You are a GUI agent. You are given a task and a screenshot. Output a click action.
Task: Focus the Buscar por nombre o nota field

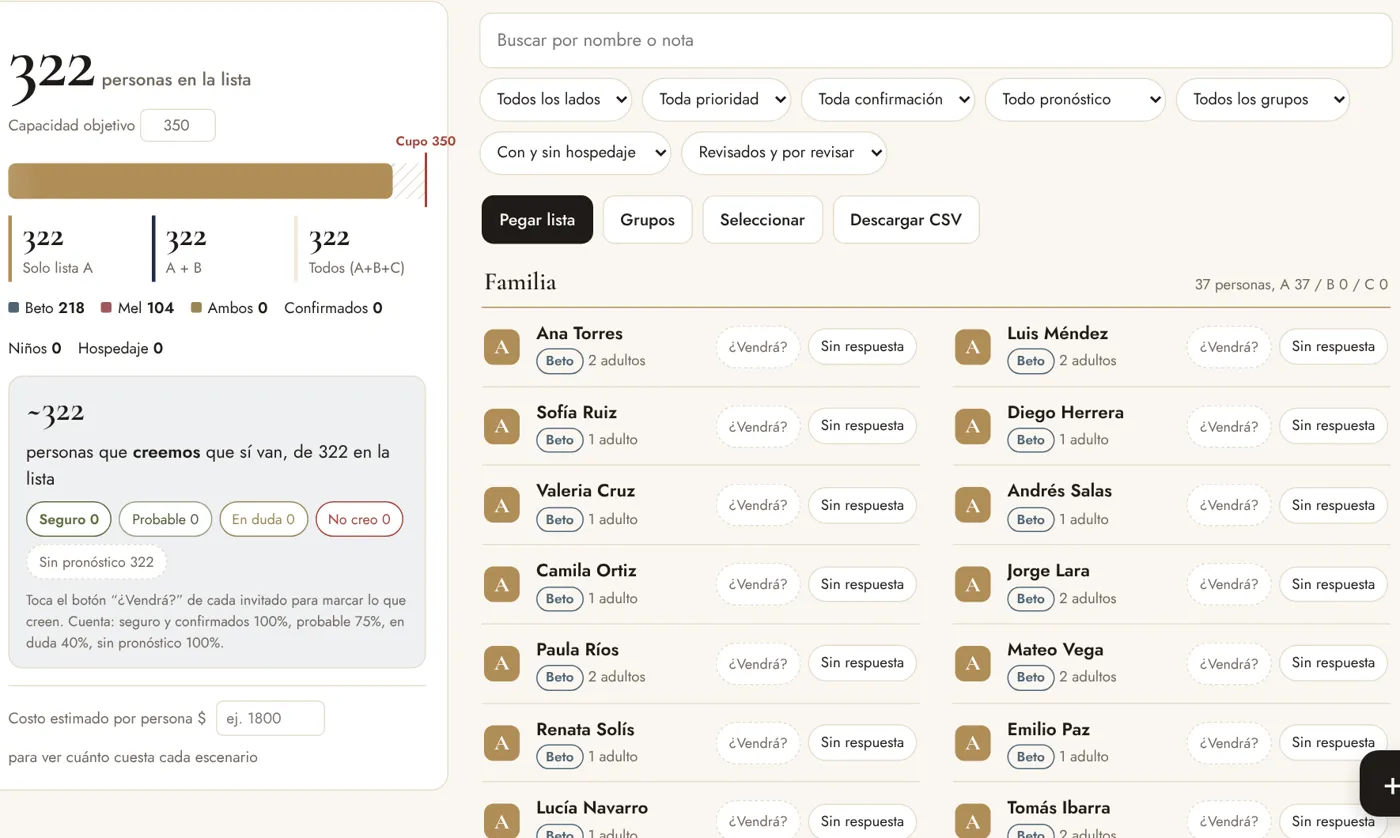(x=935, y=41)
